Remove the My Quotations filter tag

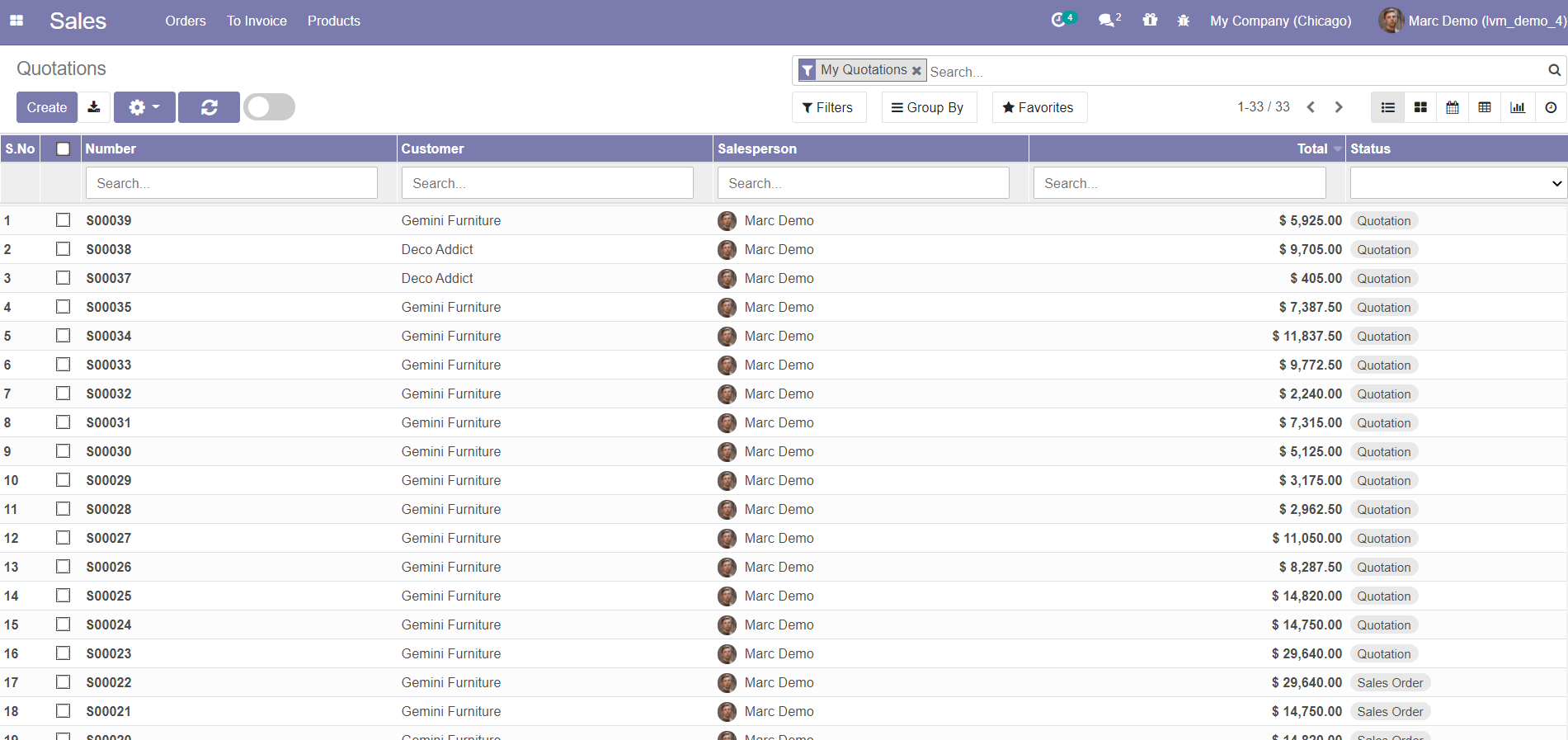tap(916, 71)
